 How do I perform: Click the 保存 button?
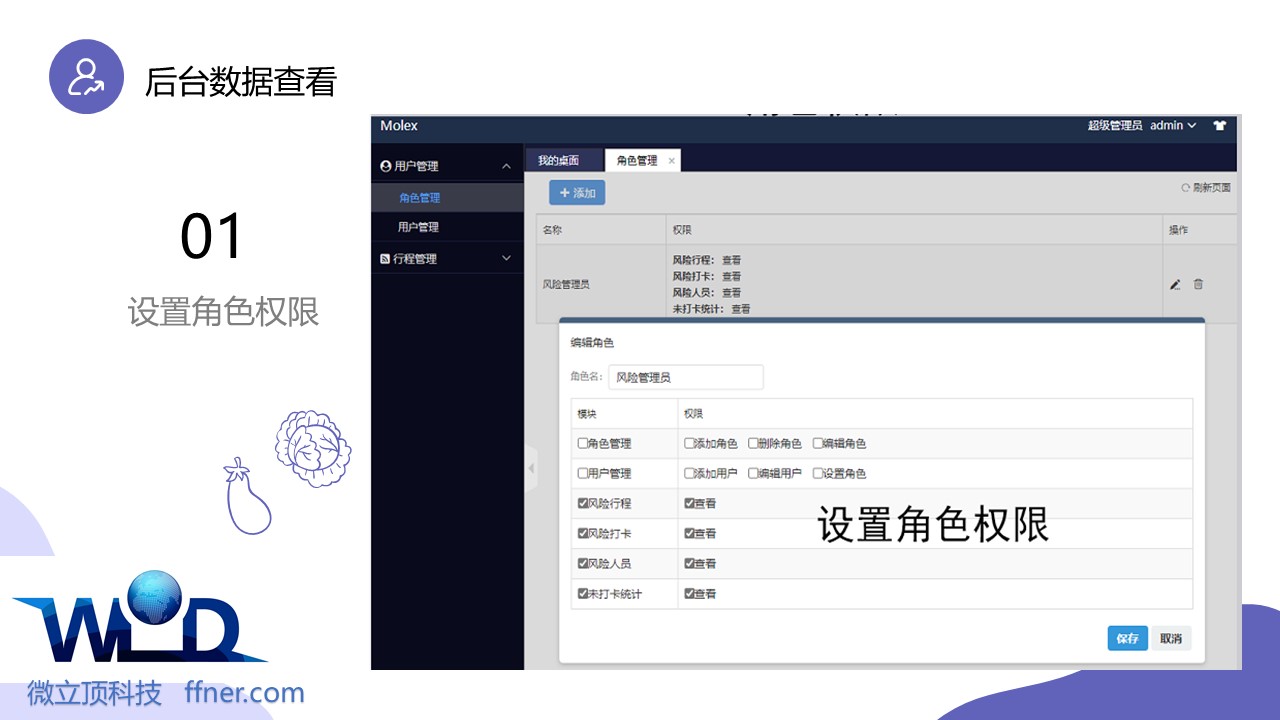(x=1127, y=639)
